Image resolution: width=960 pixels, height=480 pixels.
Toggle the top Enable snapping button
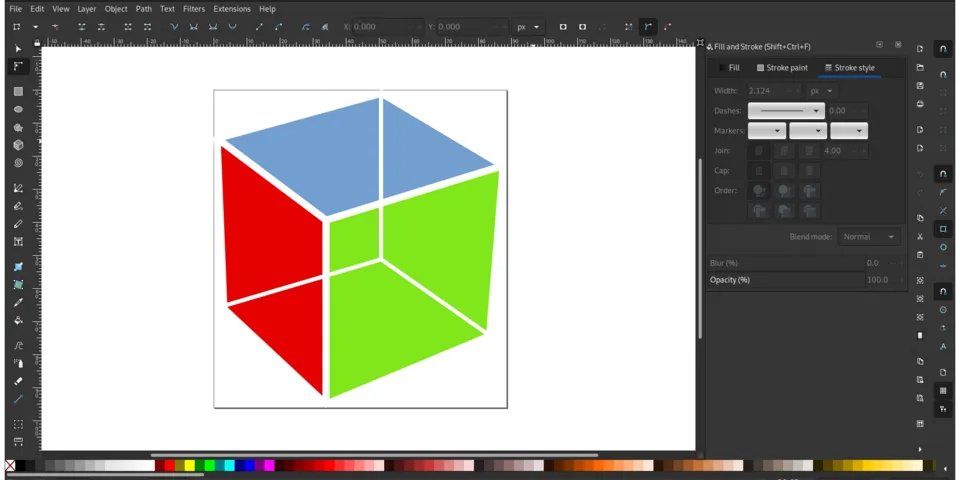tap(943, 49)
